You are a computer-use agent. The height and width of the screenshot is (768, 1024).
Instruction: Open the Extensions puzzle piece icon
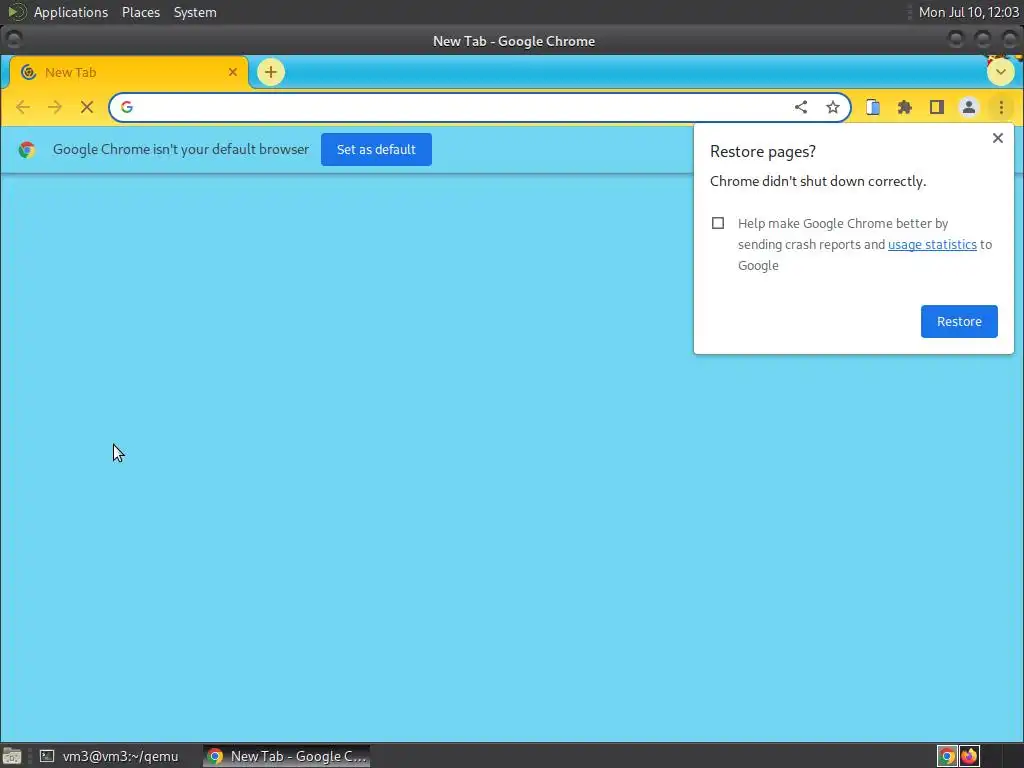pos(904,107)
